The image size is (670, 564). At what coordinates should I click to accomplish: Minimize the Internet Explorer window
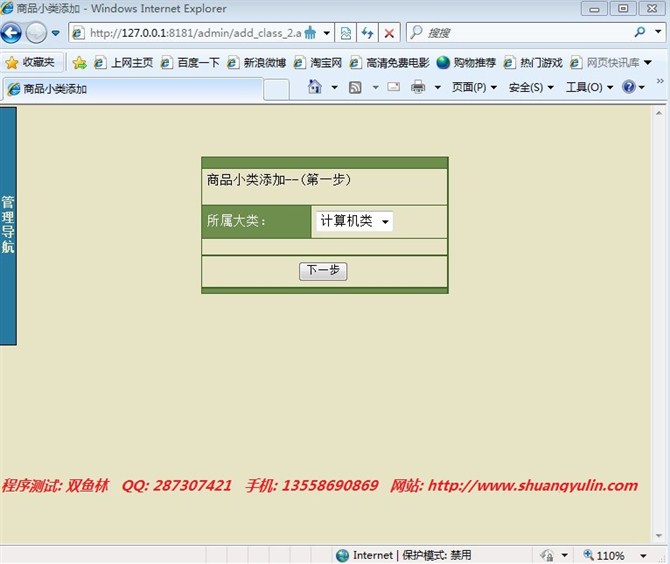[594, 9]
